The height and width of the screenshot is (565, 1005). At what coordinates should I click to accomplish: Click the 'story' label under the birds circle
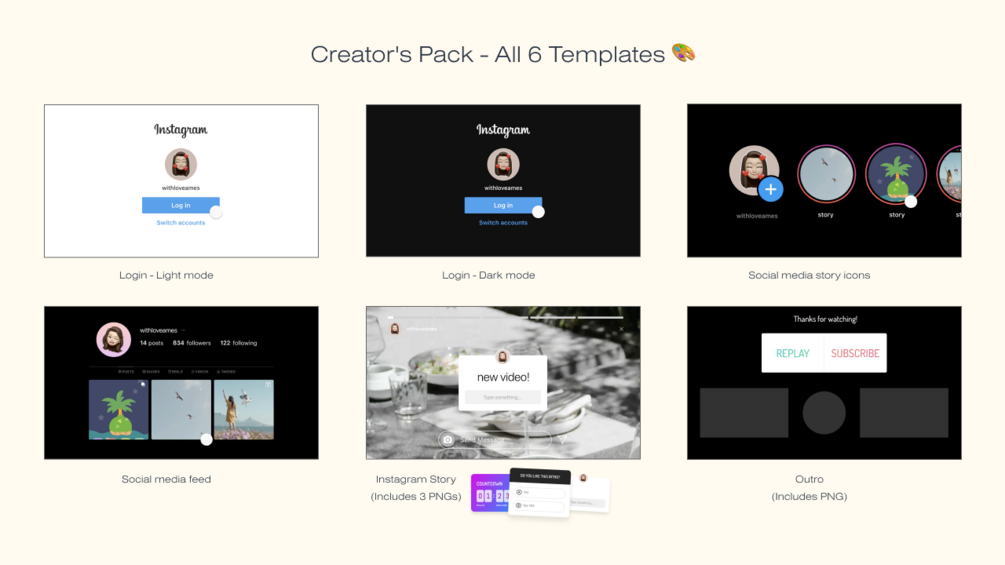point(826,215)
